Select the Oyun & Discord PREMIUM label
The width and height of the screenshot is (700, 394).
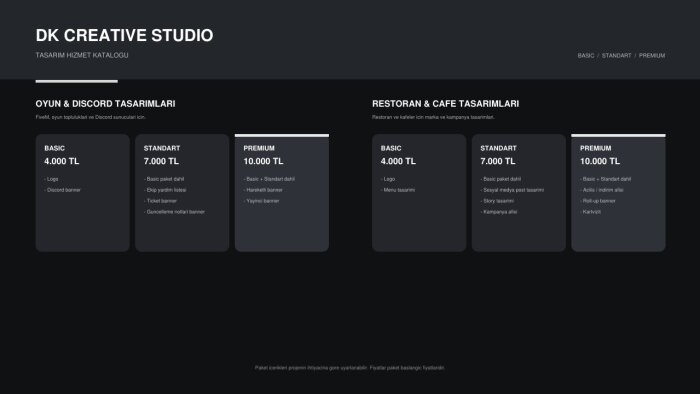[259, 148]
